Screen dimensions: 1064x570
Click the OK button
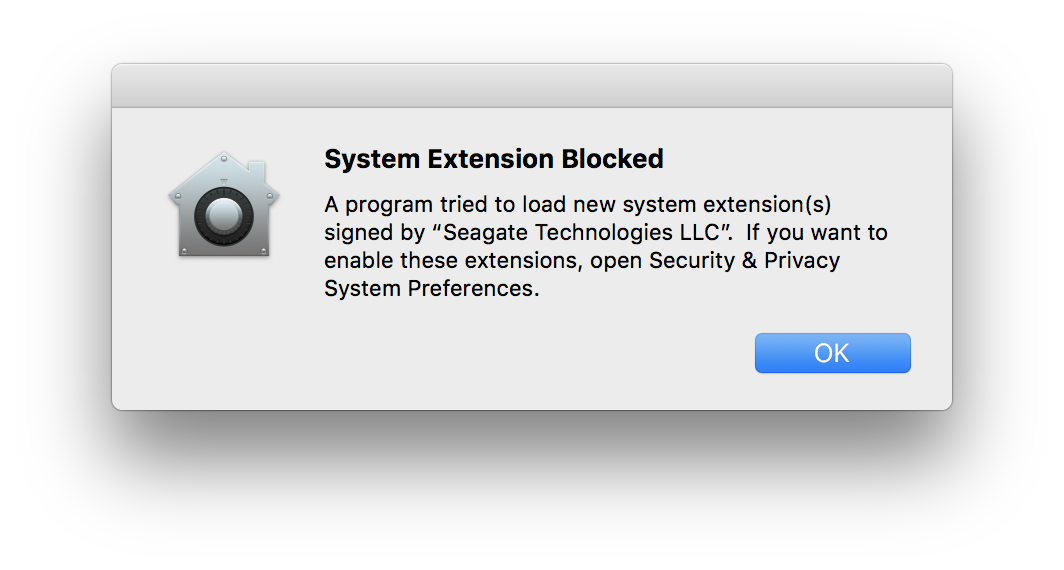point(832,353)
